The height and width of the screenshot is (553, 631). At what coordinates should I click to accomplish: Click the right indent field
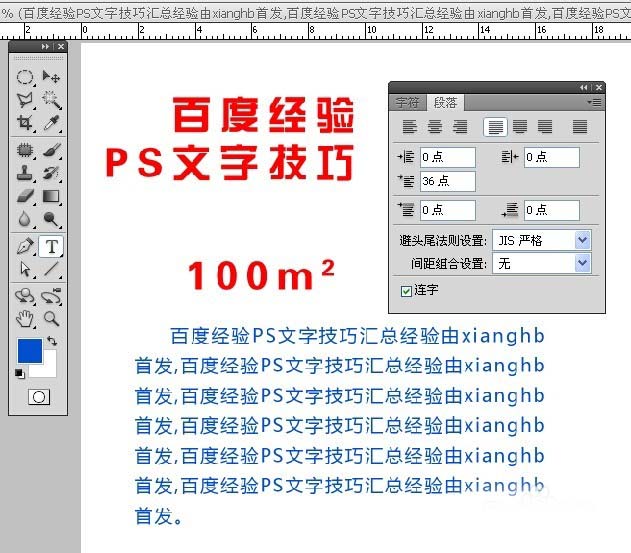[x=552, y=157]
